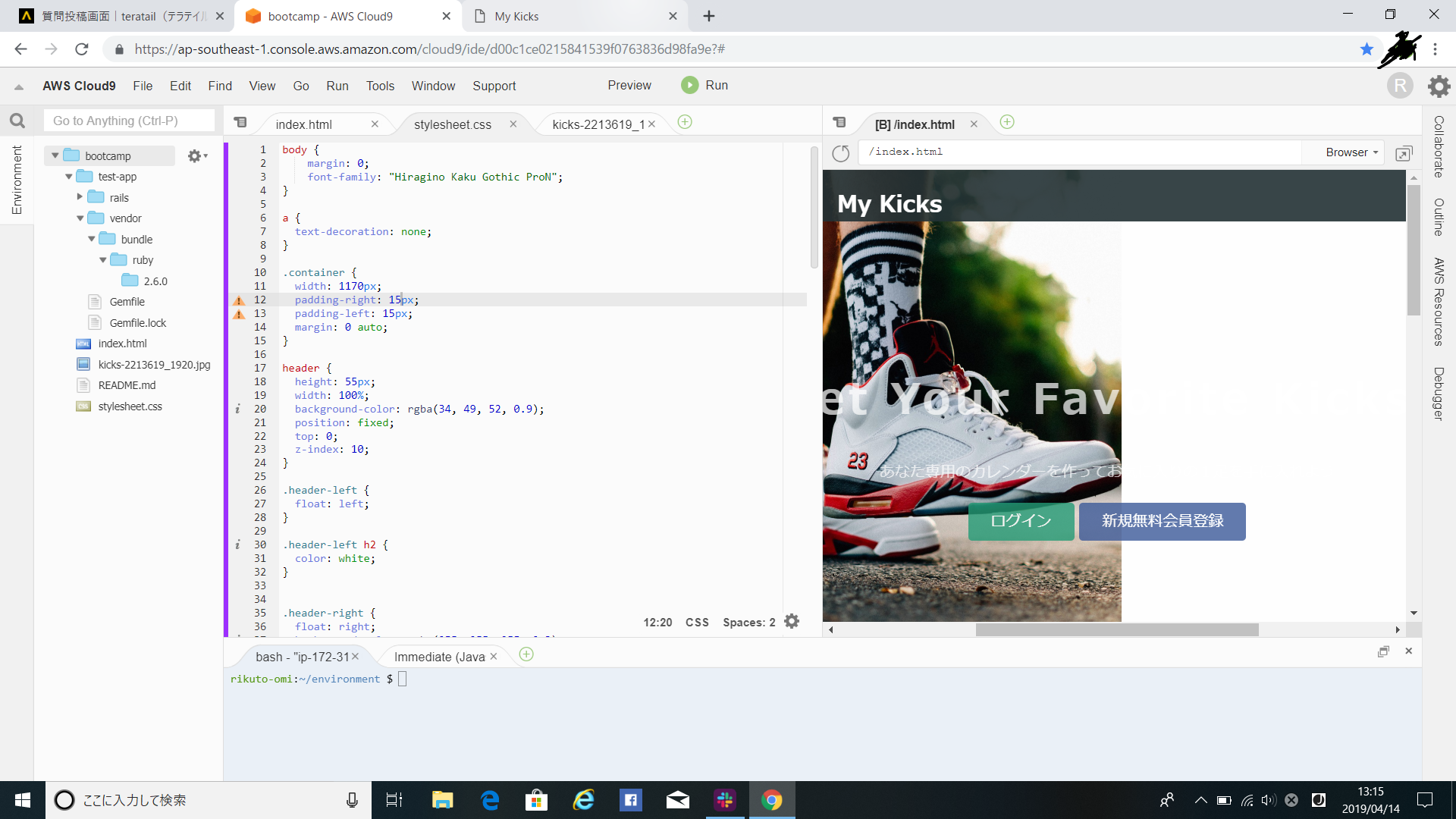This screenshot has width=1456, height=819.
Task: Open the Tools menu
Action: pos(380,86)
